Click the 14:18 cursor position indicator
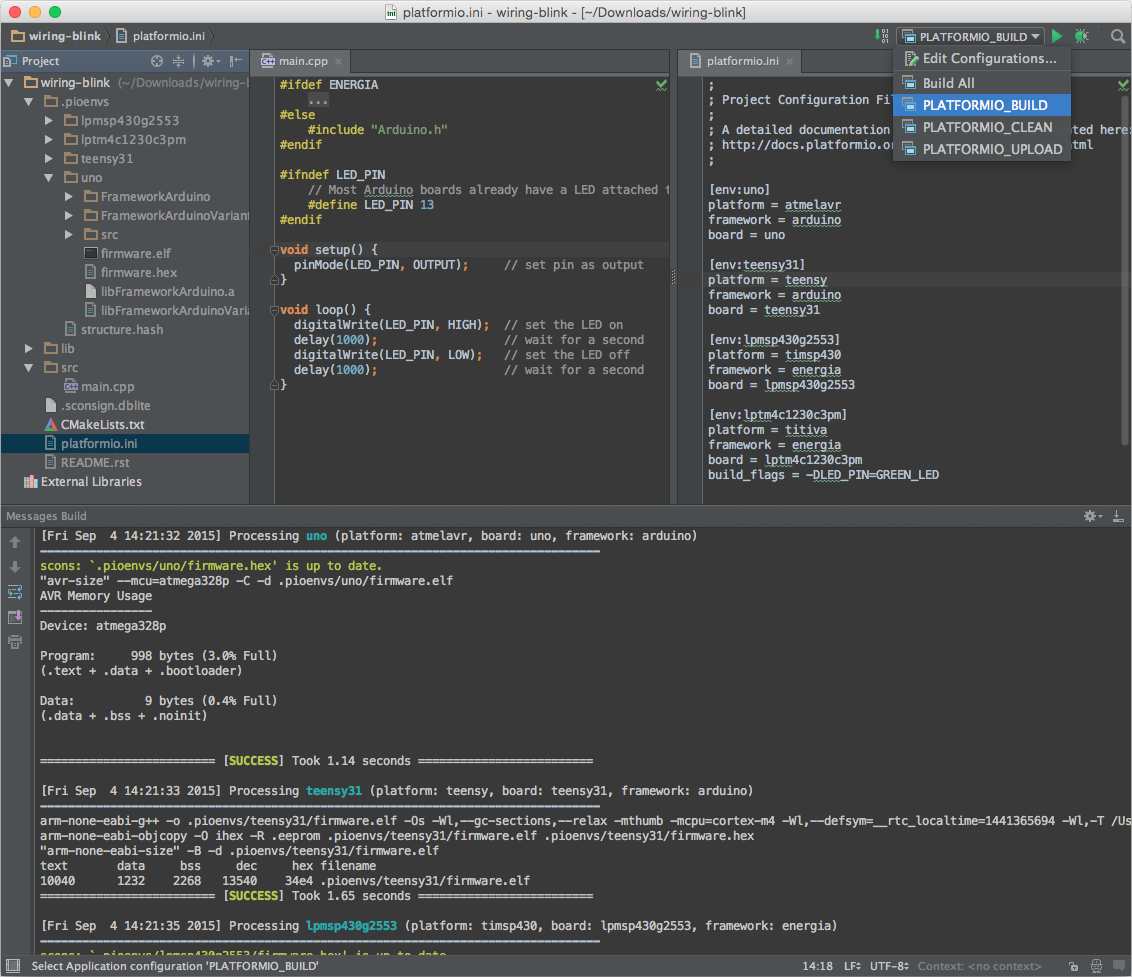This screenshot has width=1132, height=977. coord(817,966)
